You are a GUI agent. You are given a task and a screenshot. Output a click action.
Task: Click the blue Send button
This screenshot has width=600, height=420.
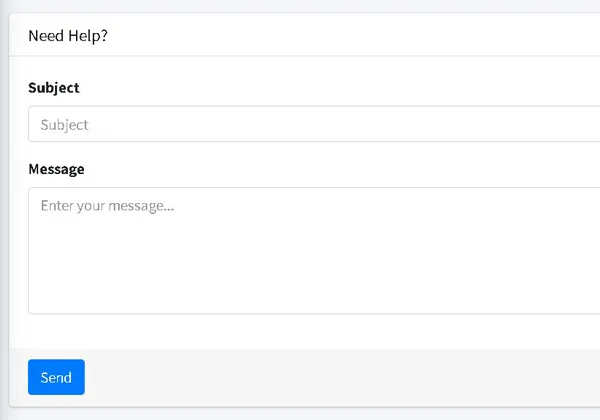click(56, 377)
